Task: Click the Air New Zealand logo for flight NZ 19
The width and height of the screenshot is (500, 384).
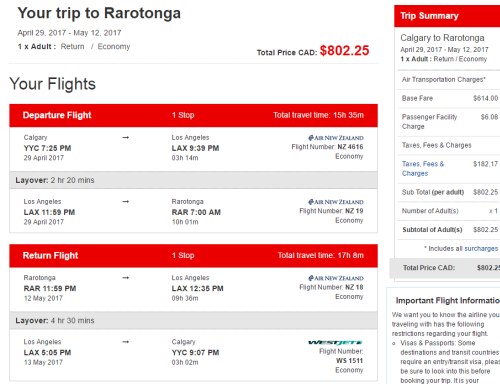Action: 336,202
